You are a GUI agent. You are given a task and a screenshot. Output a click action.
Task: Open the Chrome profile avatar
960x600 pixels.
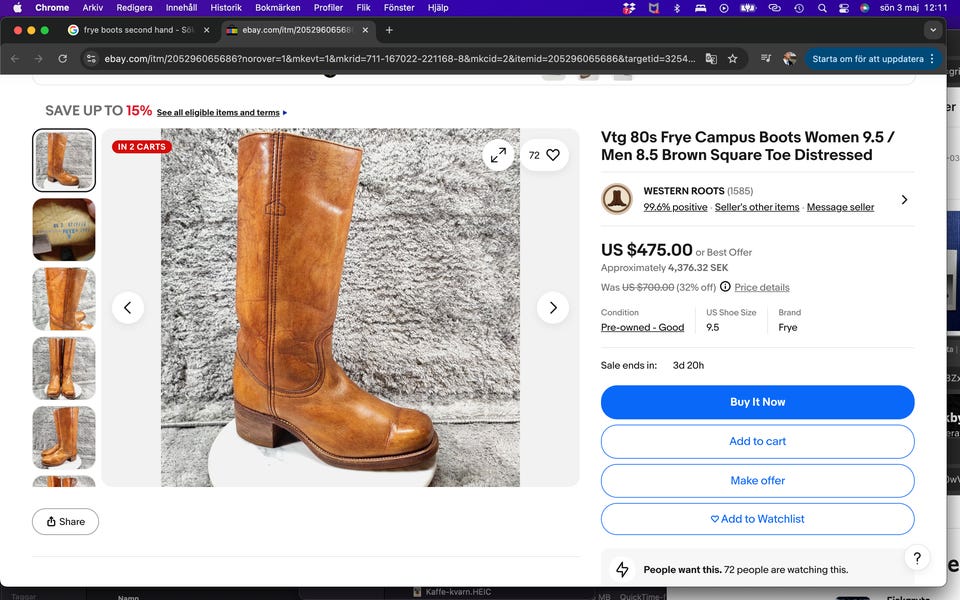click(x=790, y=59)
